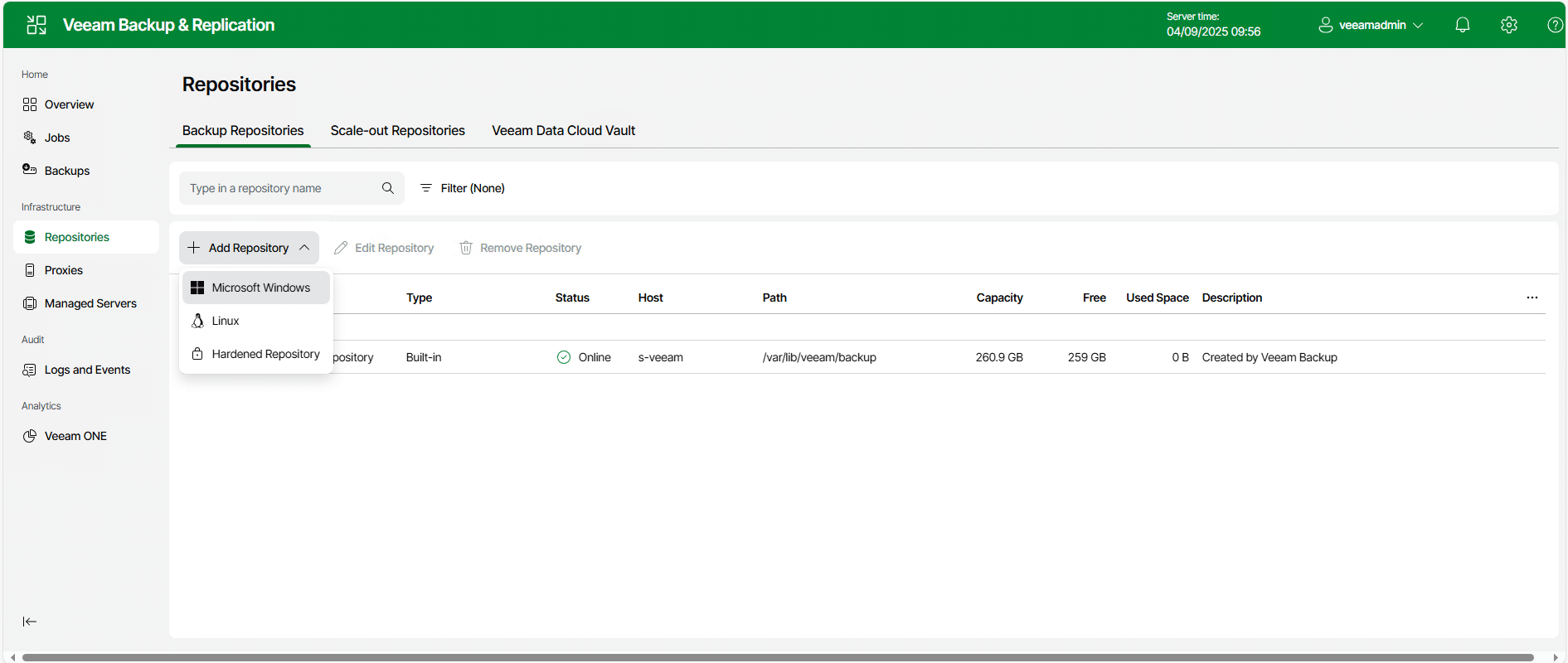Open Veeam ONE analytics page
Screen dimensions: 1568x663
click(x=75, y=436)
